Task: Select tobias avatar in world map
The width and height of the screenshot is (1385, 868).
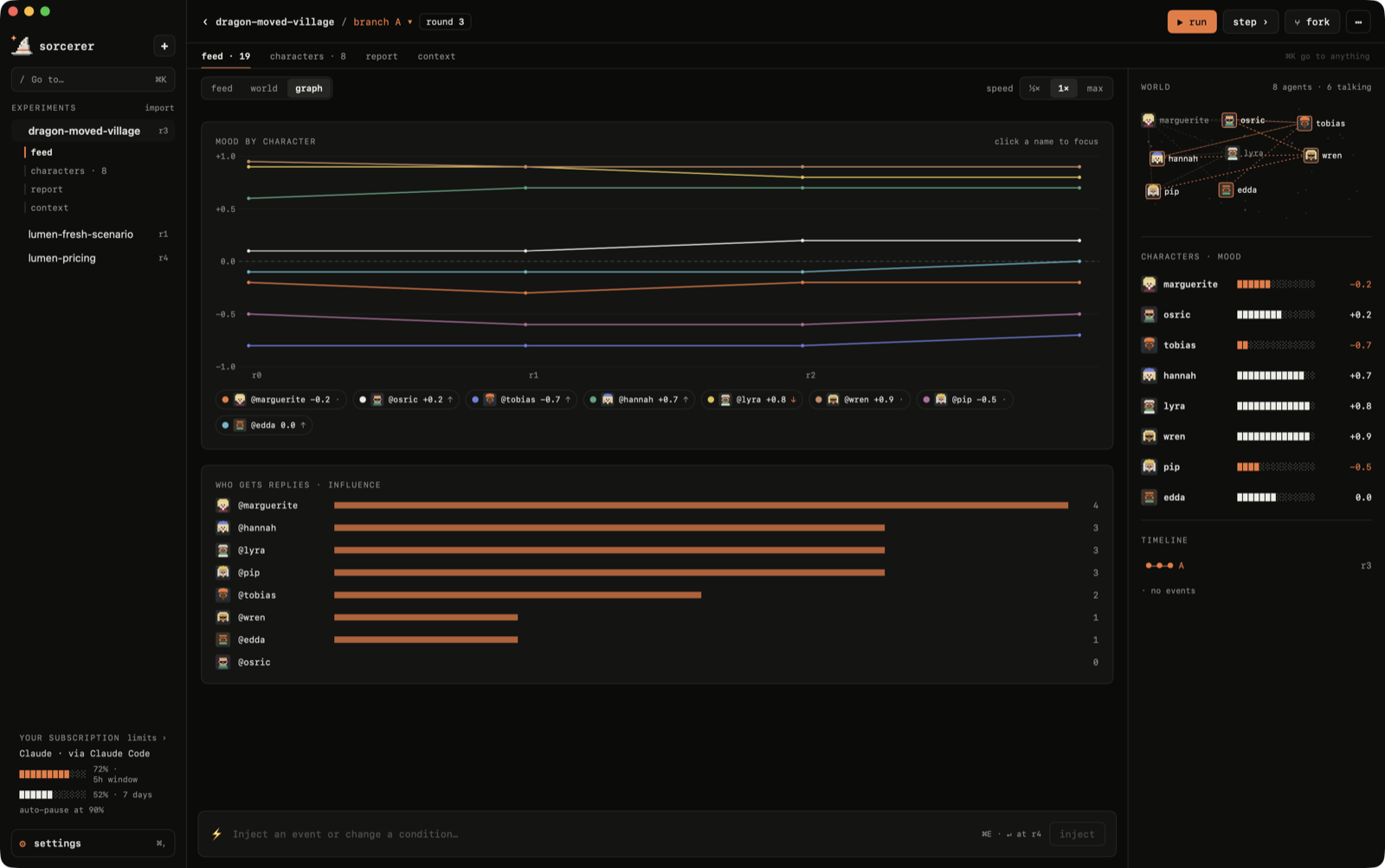Action: (x=1304, y=123)
